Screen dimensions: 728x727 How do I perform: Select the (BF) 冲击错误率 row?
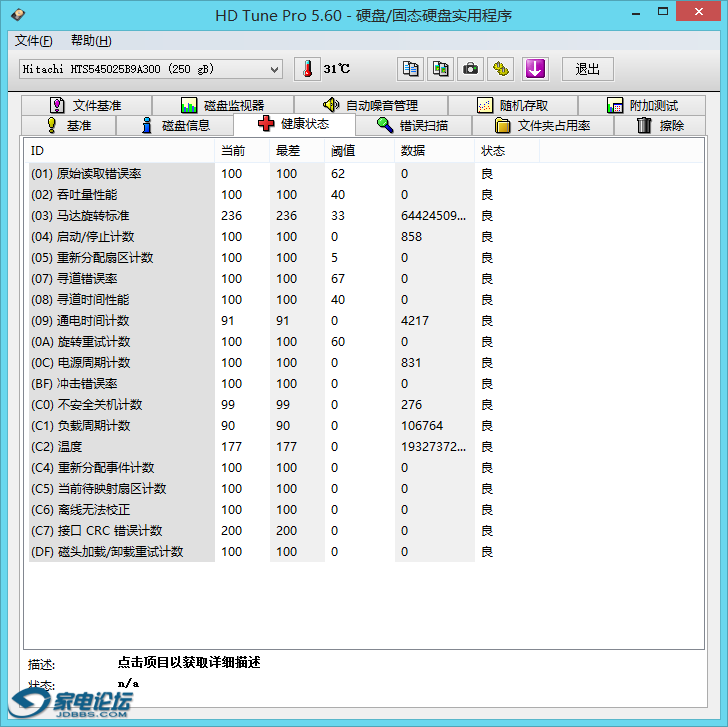tap(284, 383)
